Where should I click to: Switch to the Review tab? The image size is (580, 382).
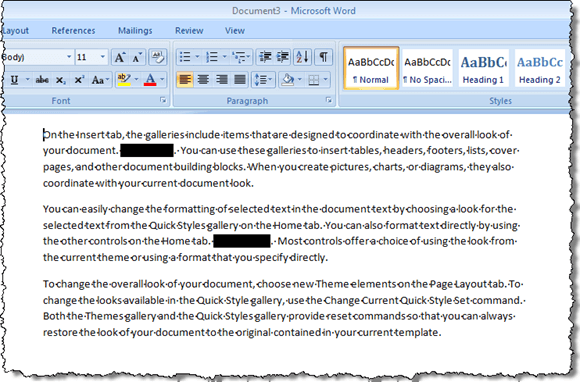189,31
